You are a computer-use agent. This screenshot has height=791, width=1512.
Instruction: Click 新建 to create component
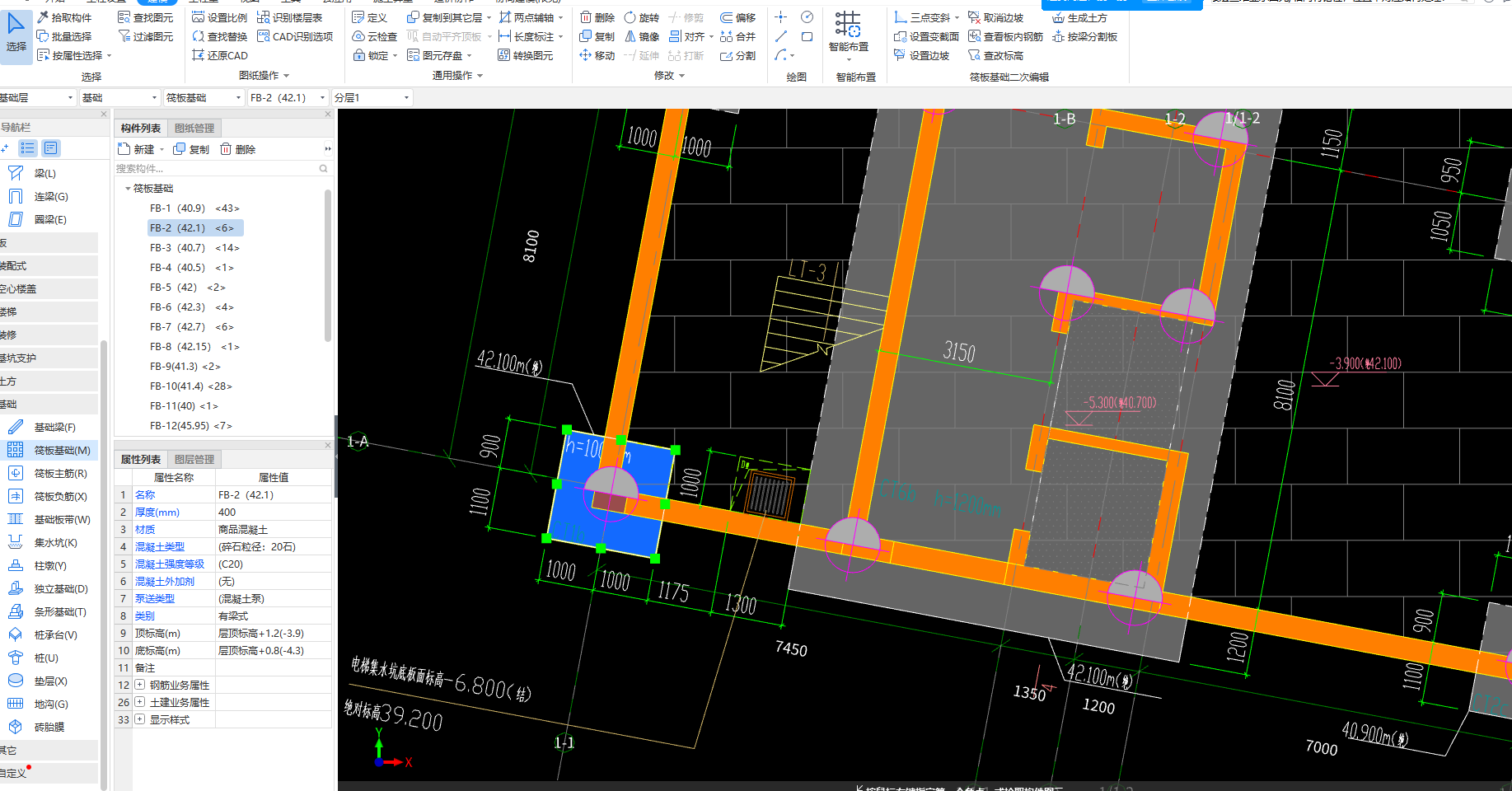[x=137, y=149]
